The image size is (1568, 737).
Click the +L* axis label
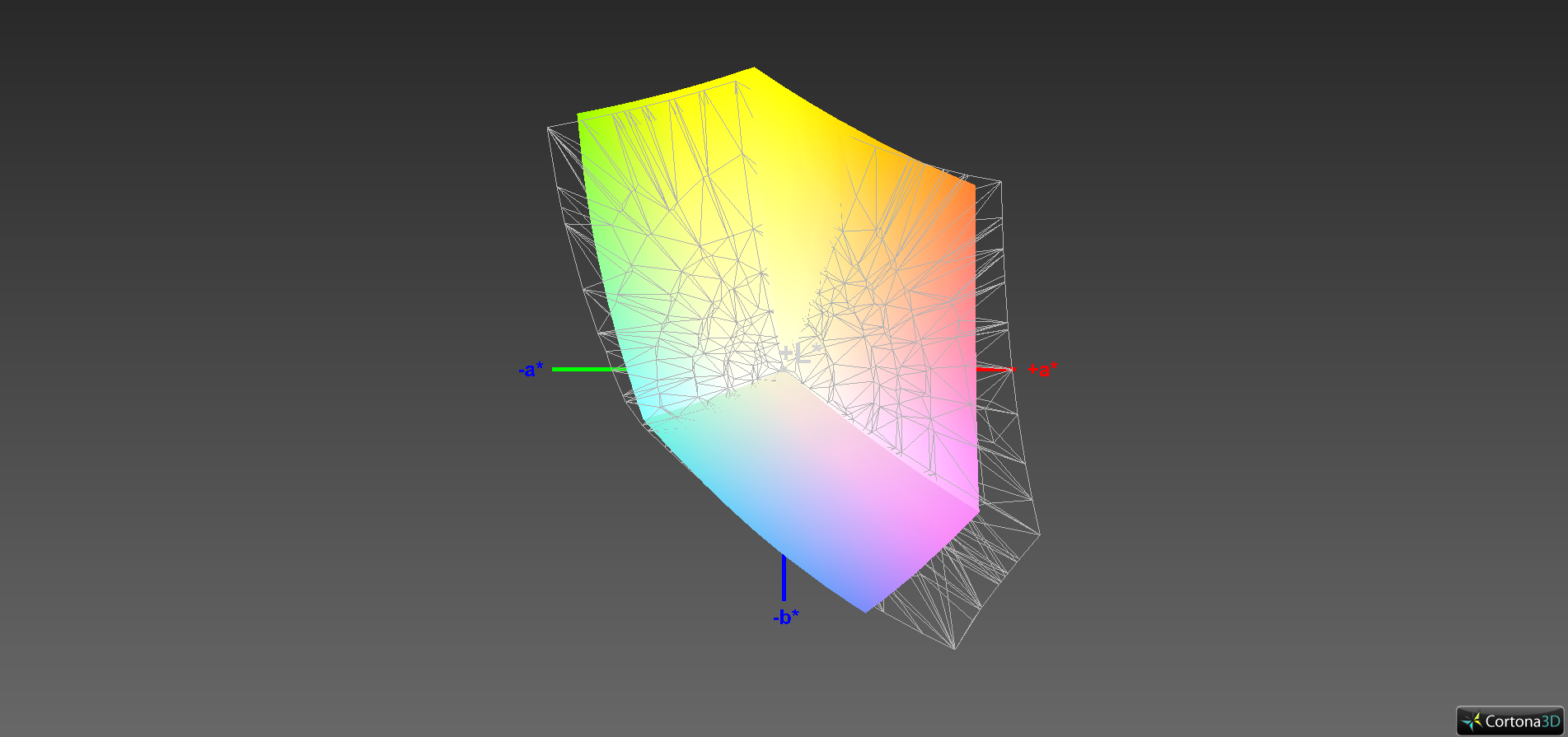(x=800, y=354)
